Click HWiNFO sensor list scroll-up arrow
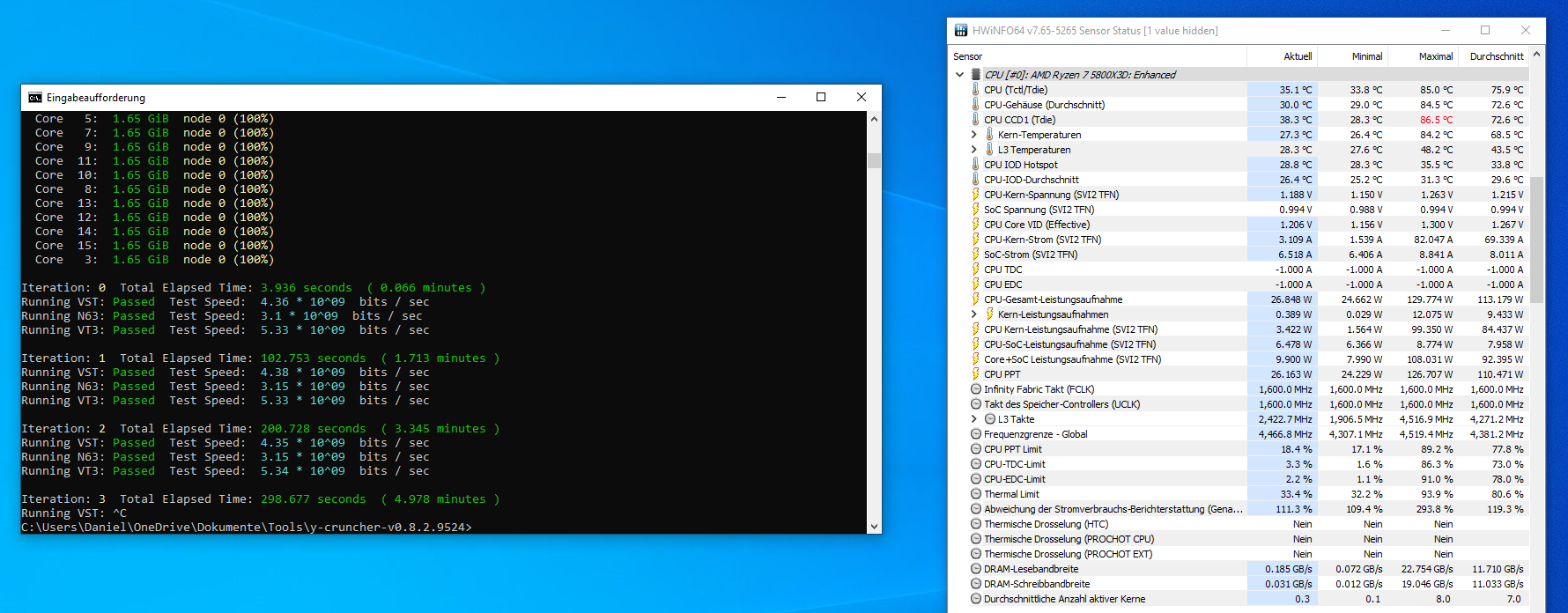Viewport: 1568px width, 613px height. tap(1537, 55)
